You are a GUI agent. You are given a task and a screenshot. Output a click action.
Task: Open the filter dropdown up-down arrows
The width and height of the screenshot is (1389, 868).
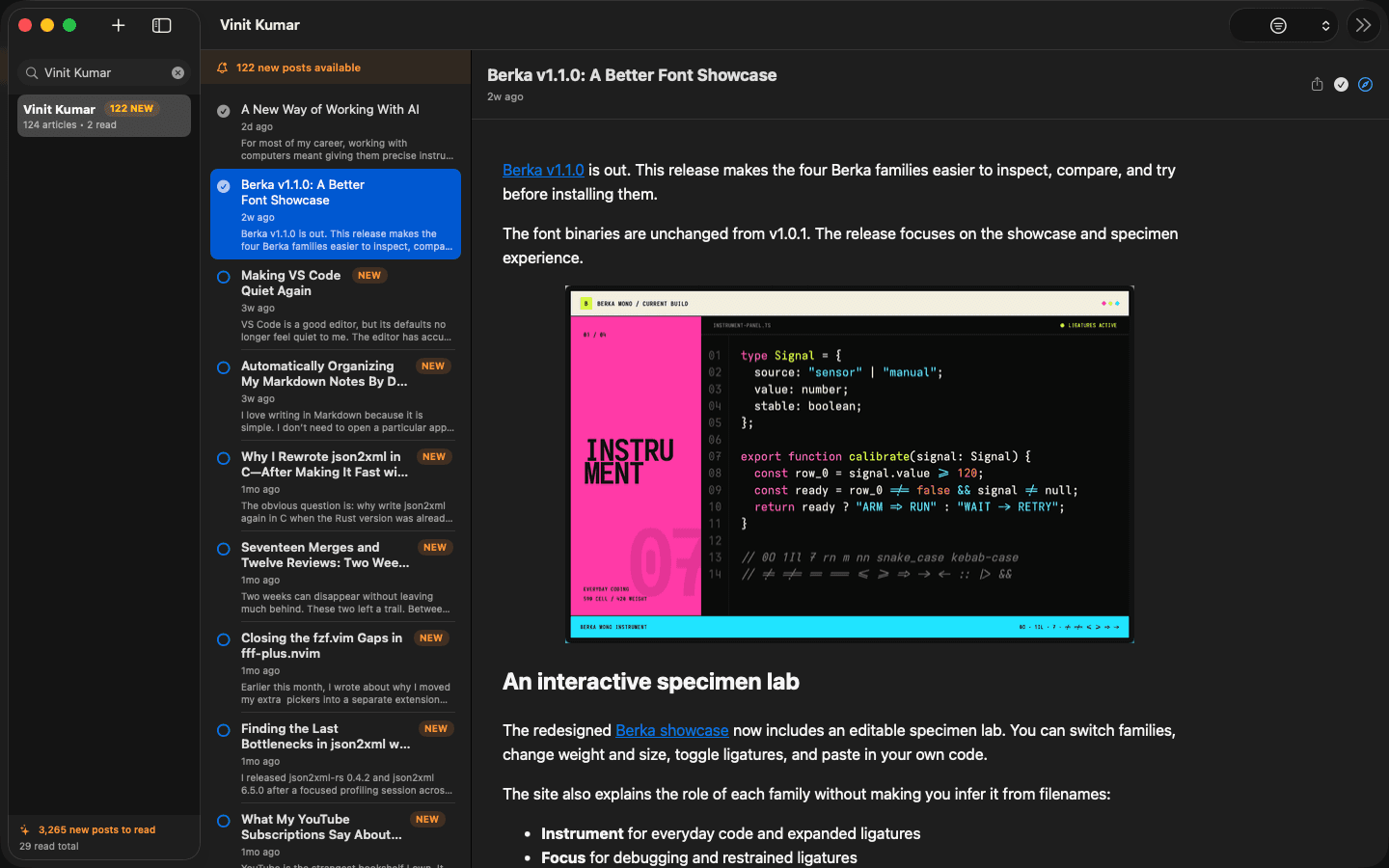pyautogui.click(x=1325, y=26)
